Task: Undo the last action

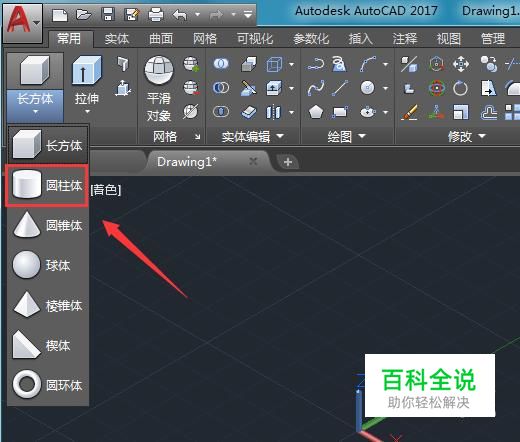Action: [180, 15]
